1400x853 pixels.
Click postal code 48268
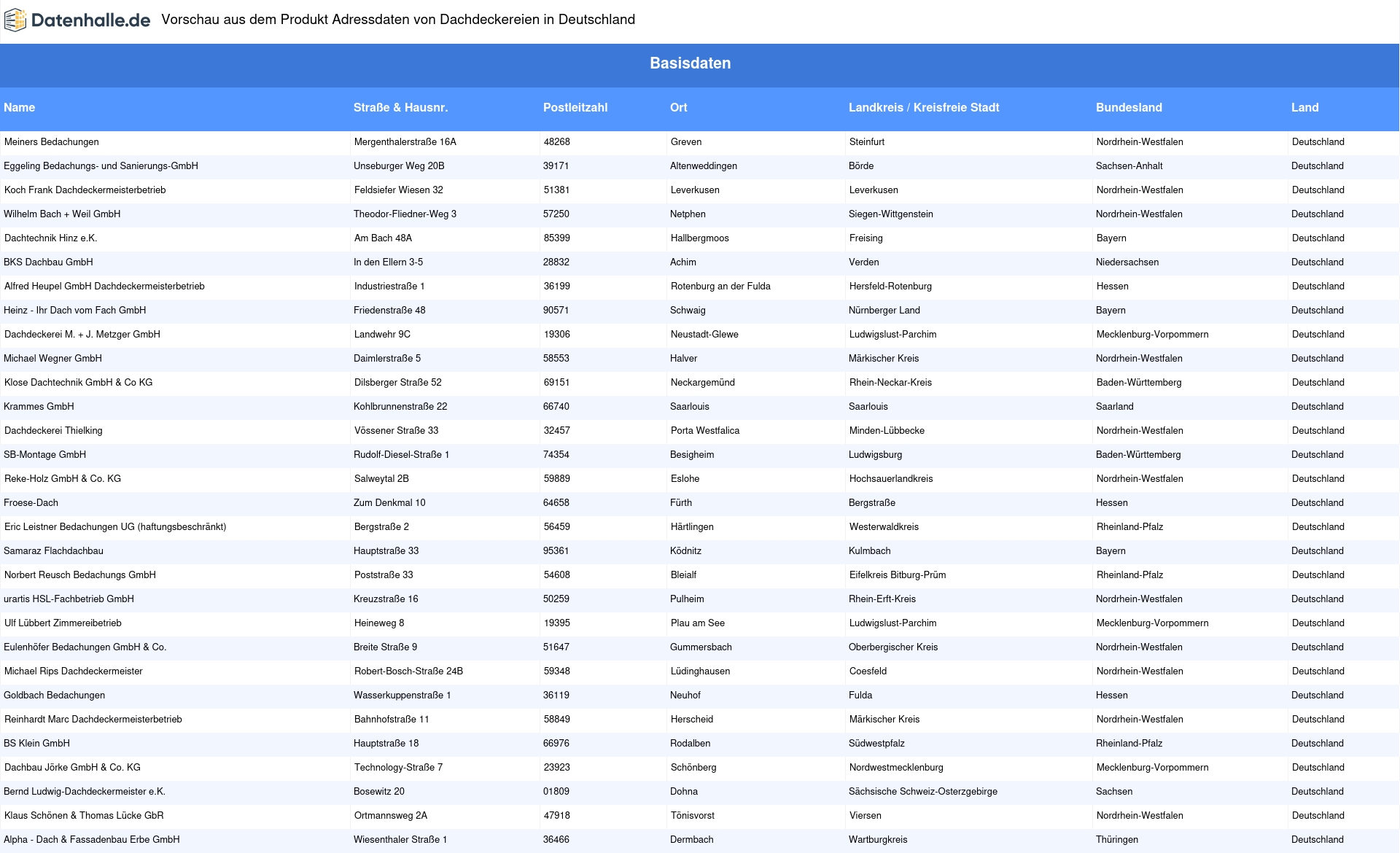[x=557, y=142]
